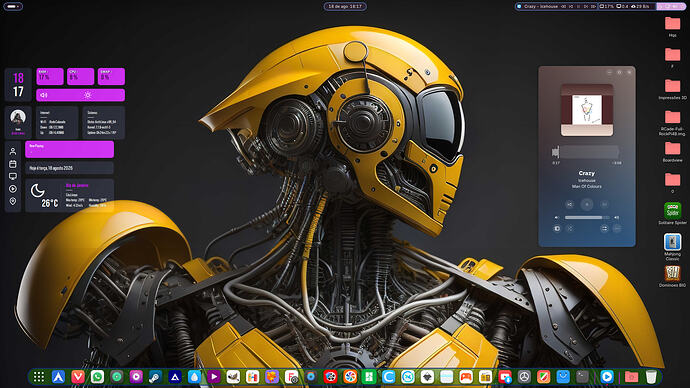This screenshot has height=388, width=690.
Task: Toggle dark theme in music player
Action: [557, 228]
